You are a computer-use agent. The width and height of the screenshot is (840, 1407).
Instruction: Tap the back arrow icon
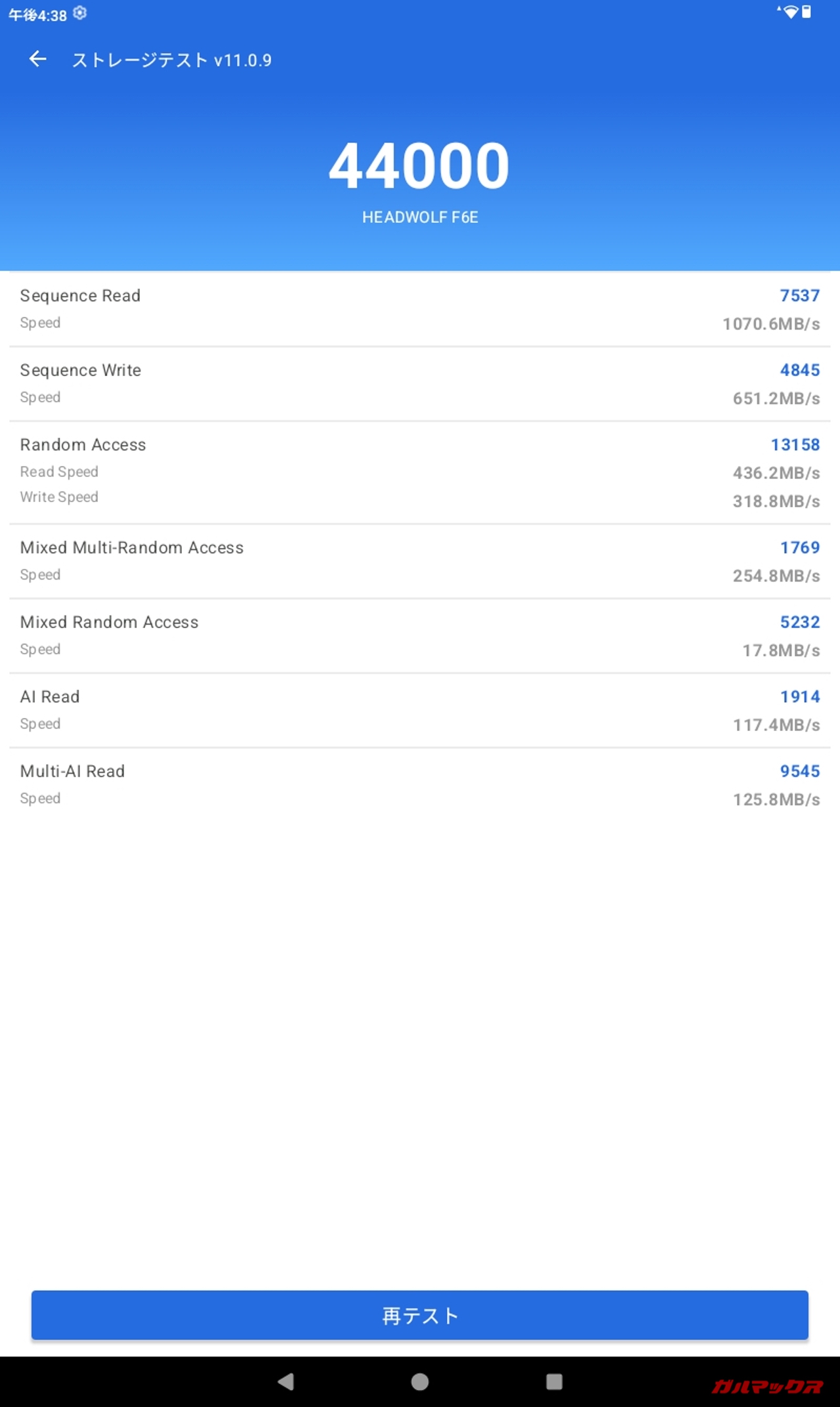[38, 60]
